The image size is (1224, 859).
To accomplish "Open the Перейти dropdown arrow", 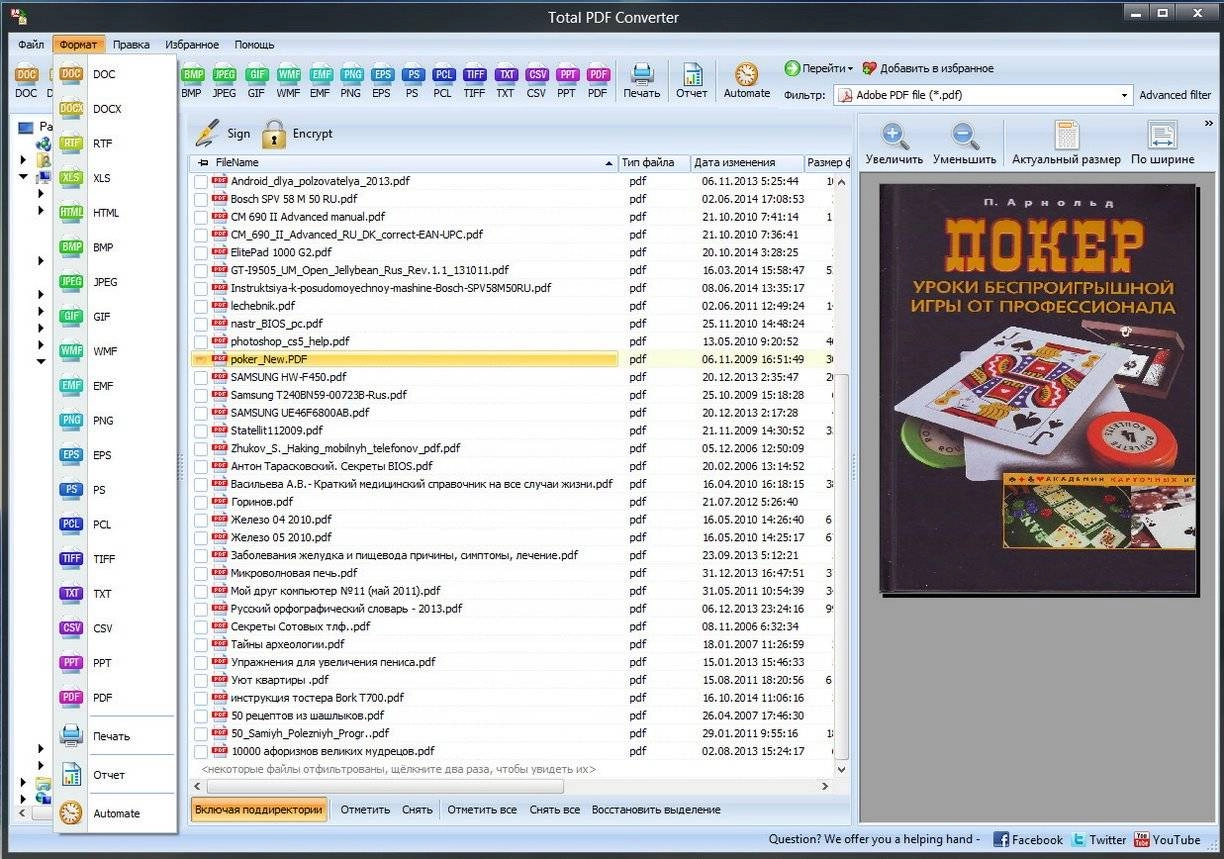I will coord(850,69).
